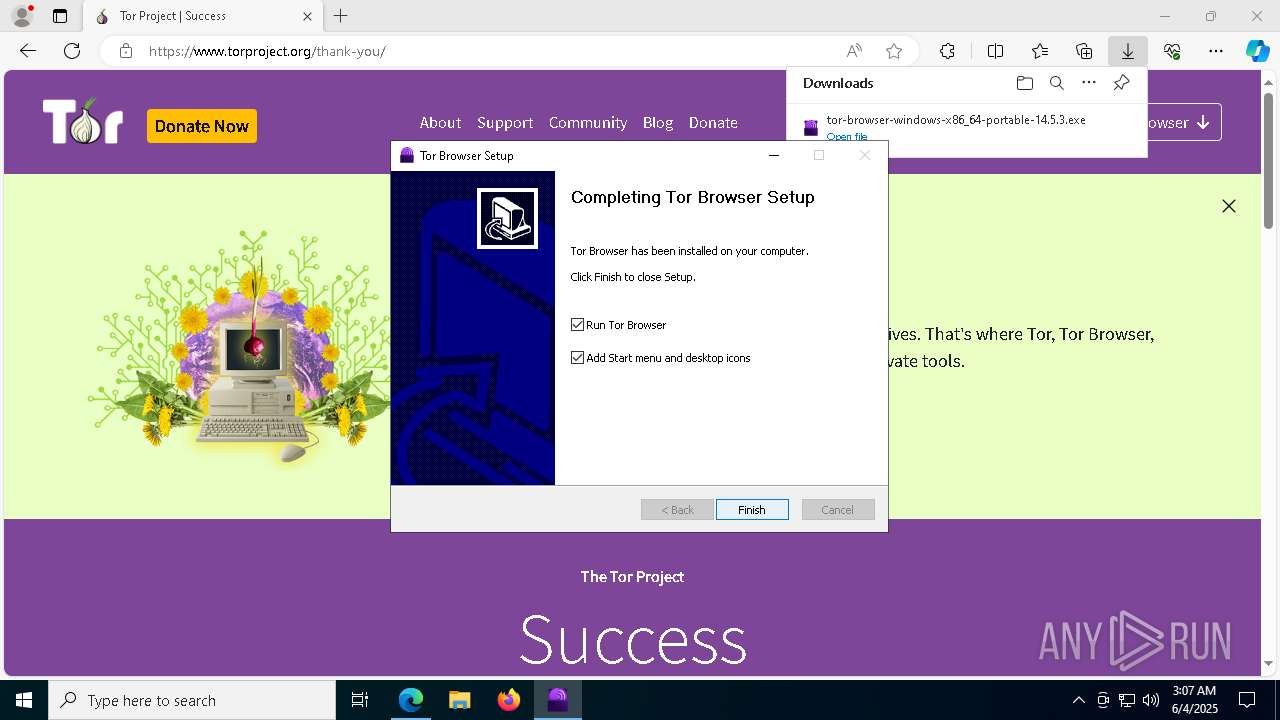Open more options in Downloads panel
This screenshot has width=1280, height=720.
tap(1089, 83)
